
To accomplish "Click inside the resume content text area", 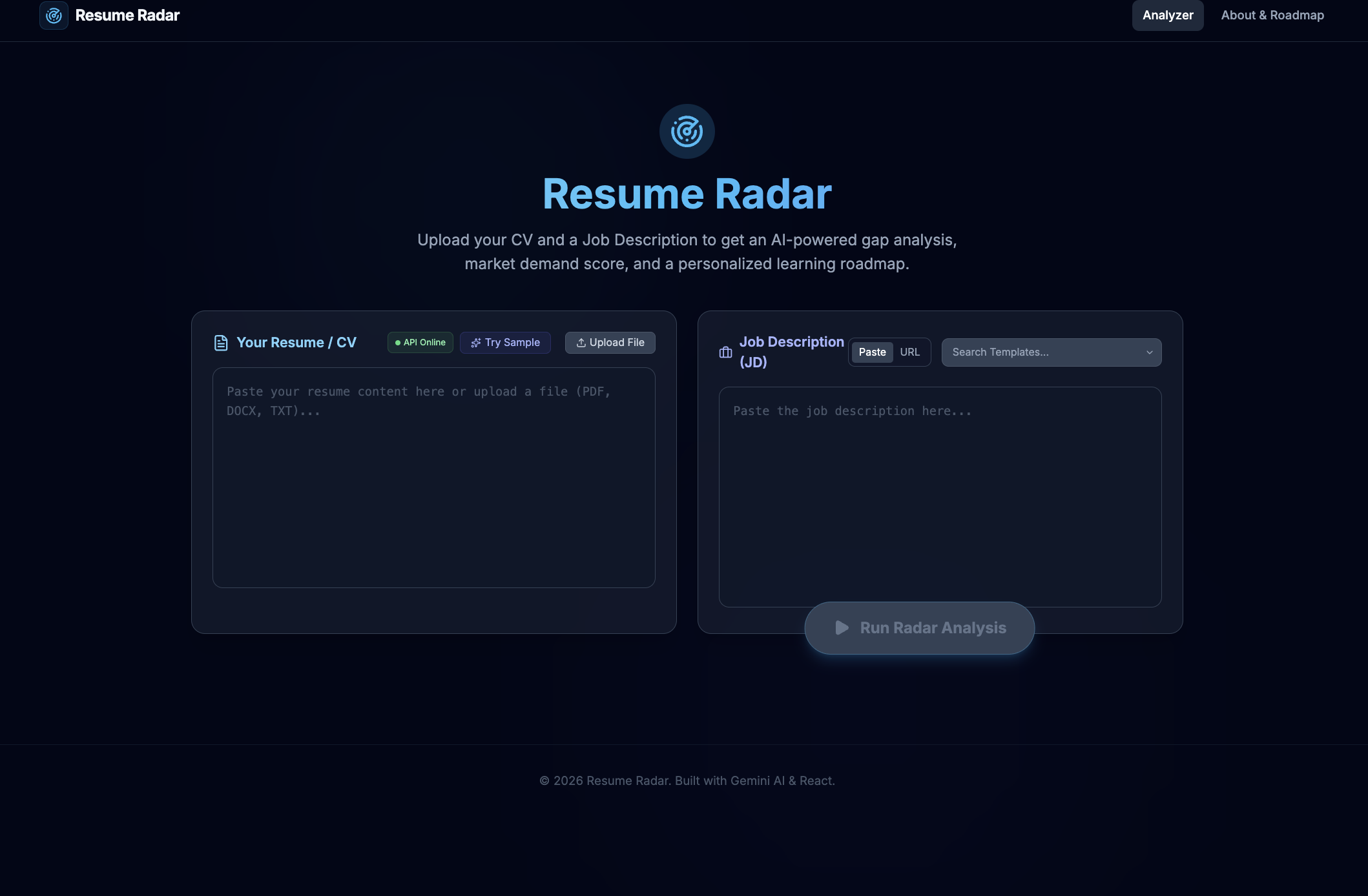I will pos(433,491).
